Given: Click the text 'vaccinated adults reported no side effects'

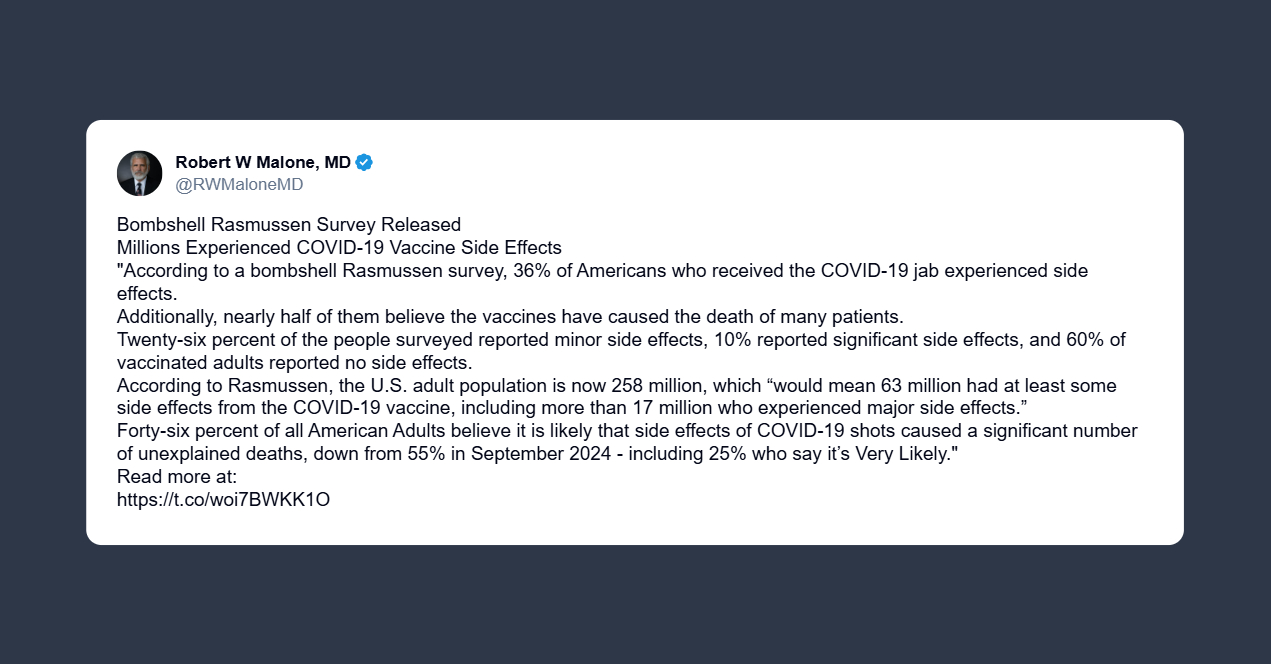Looking at the screenshot, I should tap(294, 362).
